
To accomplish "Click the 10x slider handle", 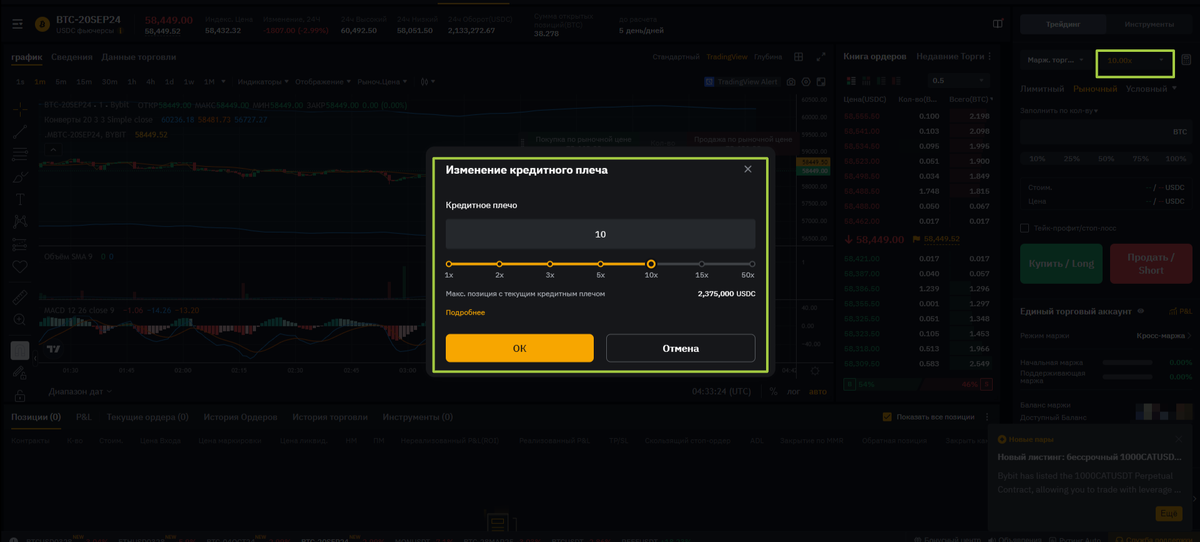I will [651, 264].
